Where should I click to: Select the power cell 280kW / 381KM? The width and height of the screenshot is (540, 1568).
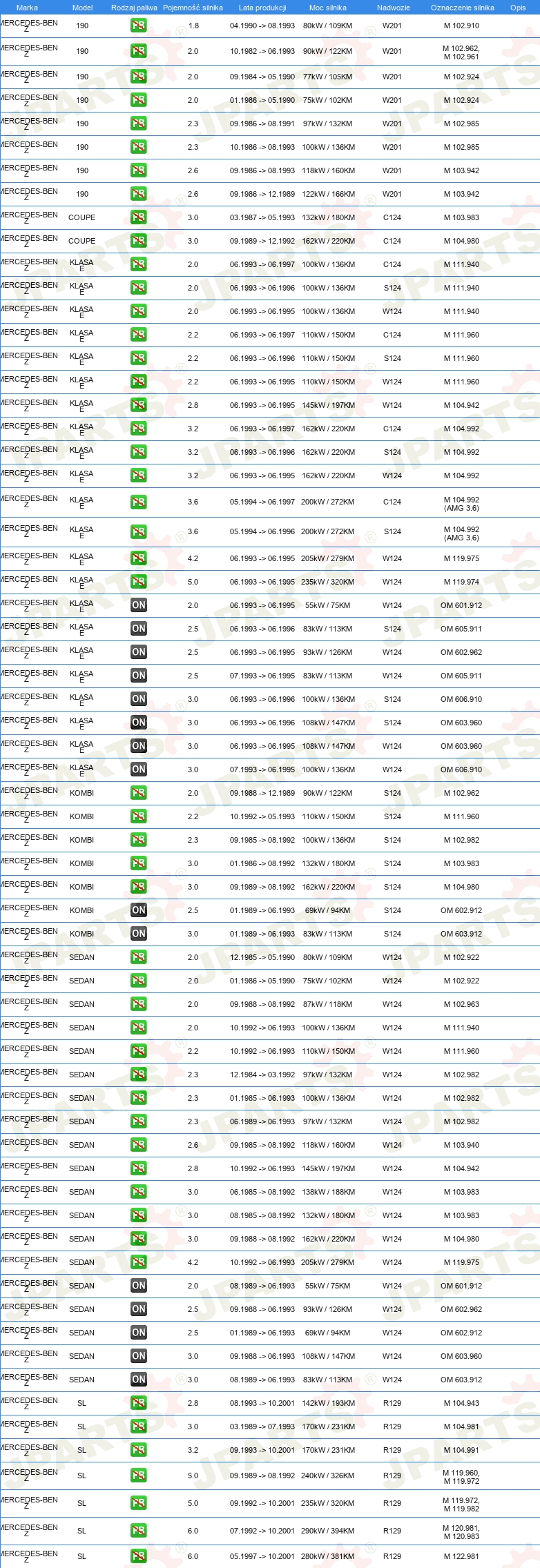(x=327, y=1556)
